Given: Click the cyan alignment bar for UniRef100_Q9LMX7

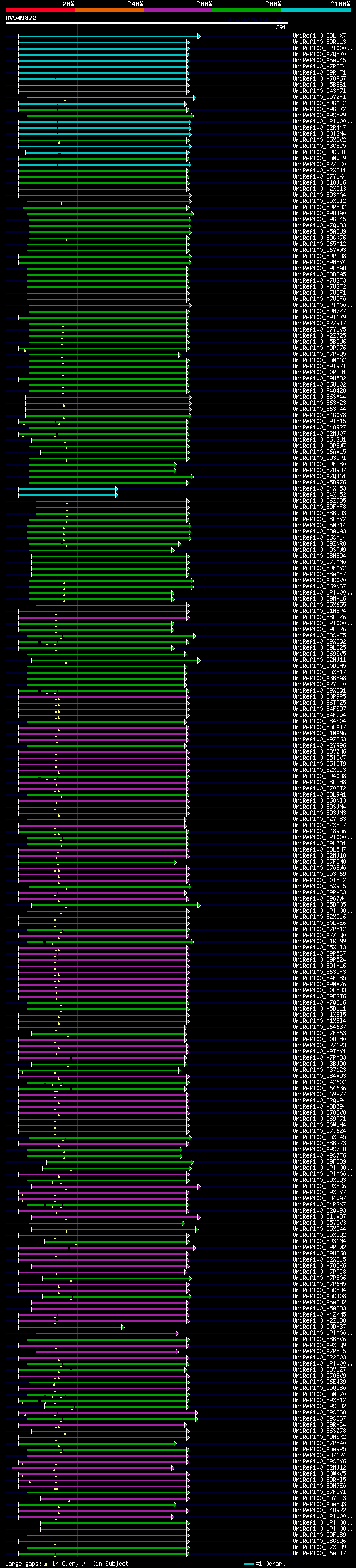Looking at the screenshot, I should coord(109,37).
